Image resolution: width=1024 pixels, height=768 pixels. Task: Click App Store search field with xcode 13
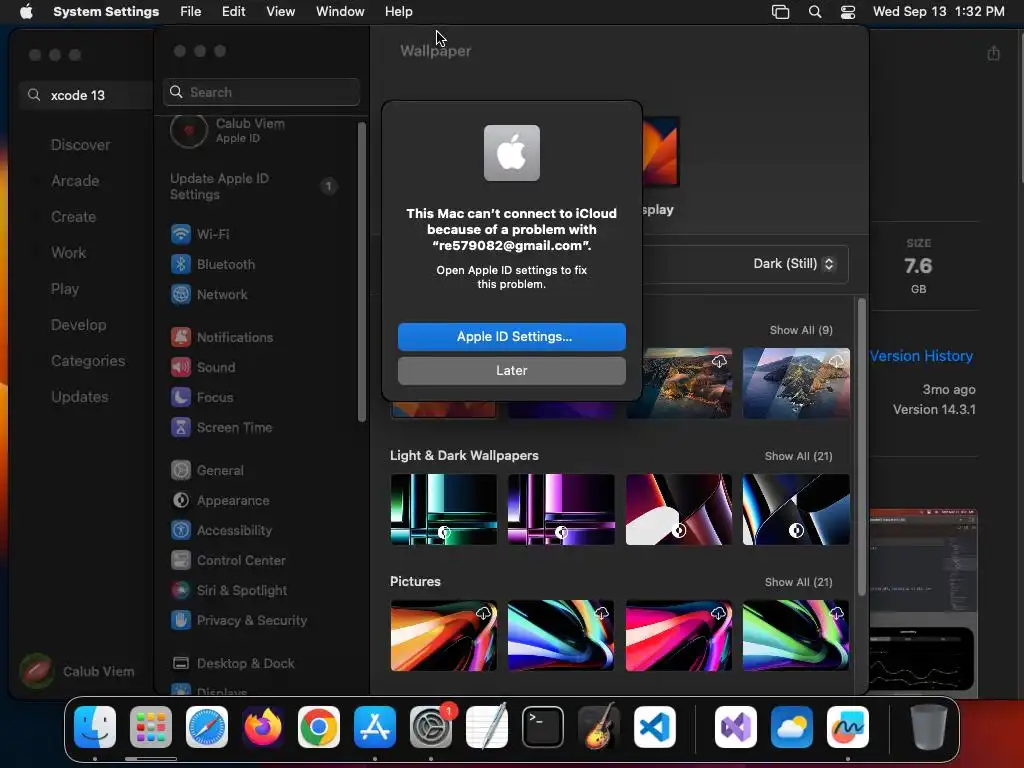point(86,95)
